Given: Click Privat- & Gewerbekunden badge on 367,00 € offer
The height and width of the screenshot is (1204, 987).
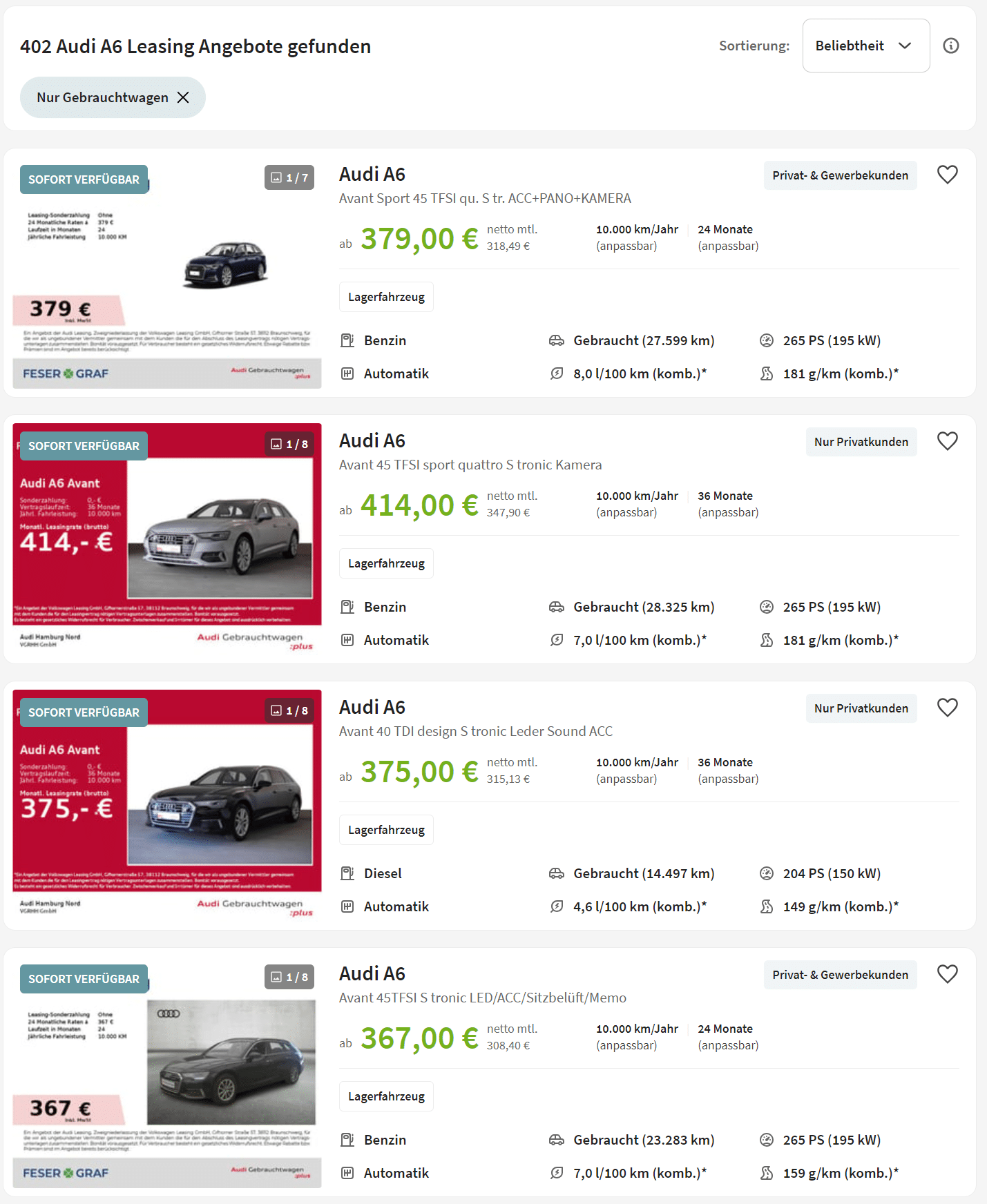Looking at the screenshot, I should pos(840,975).
